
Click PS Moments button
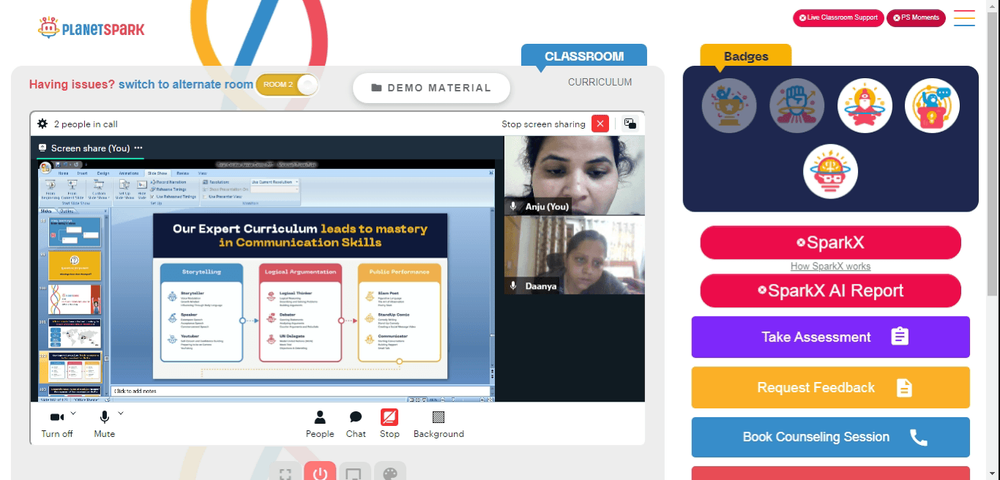click(x=916, y=18)
